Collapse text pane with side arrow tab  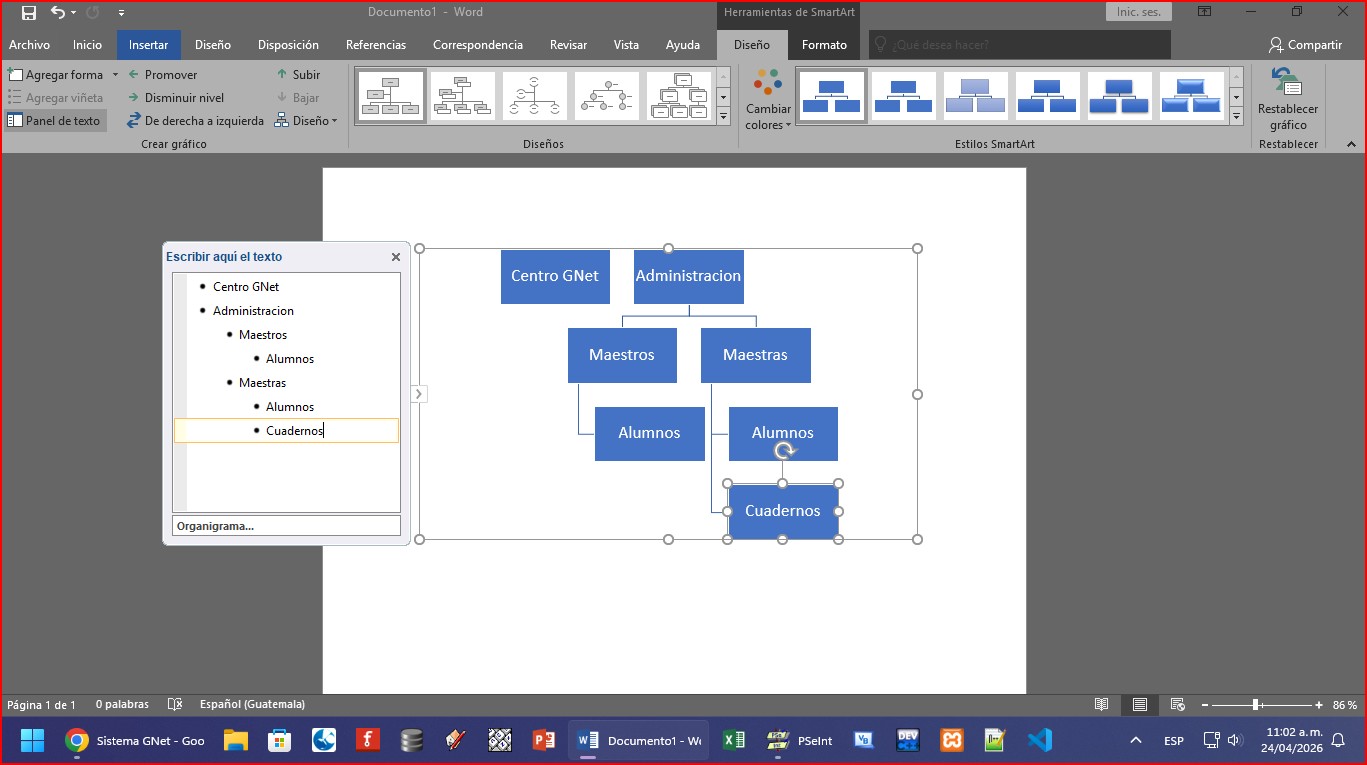[419, 395]
